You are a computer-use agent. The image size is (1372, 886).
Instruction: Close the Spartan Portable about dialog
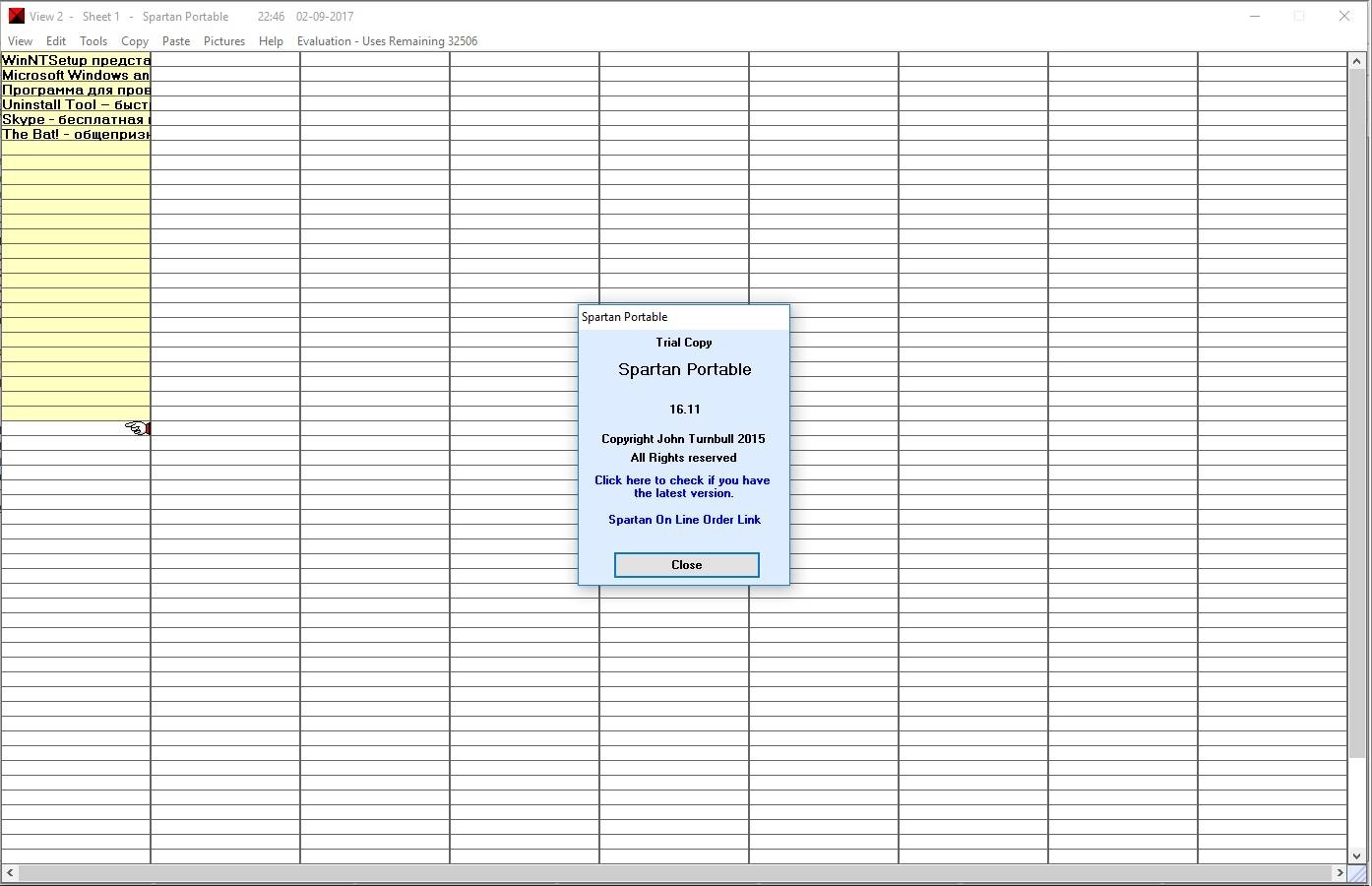tap(687, 565)
